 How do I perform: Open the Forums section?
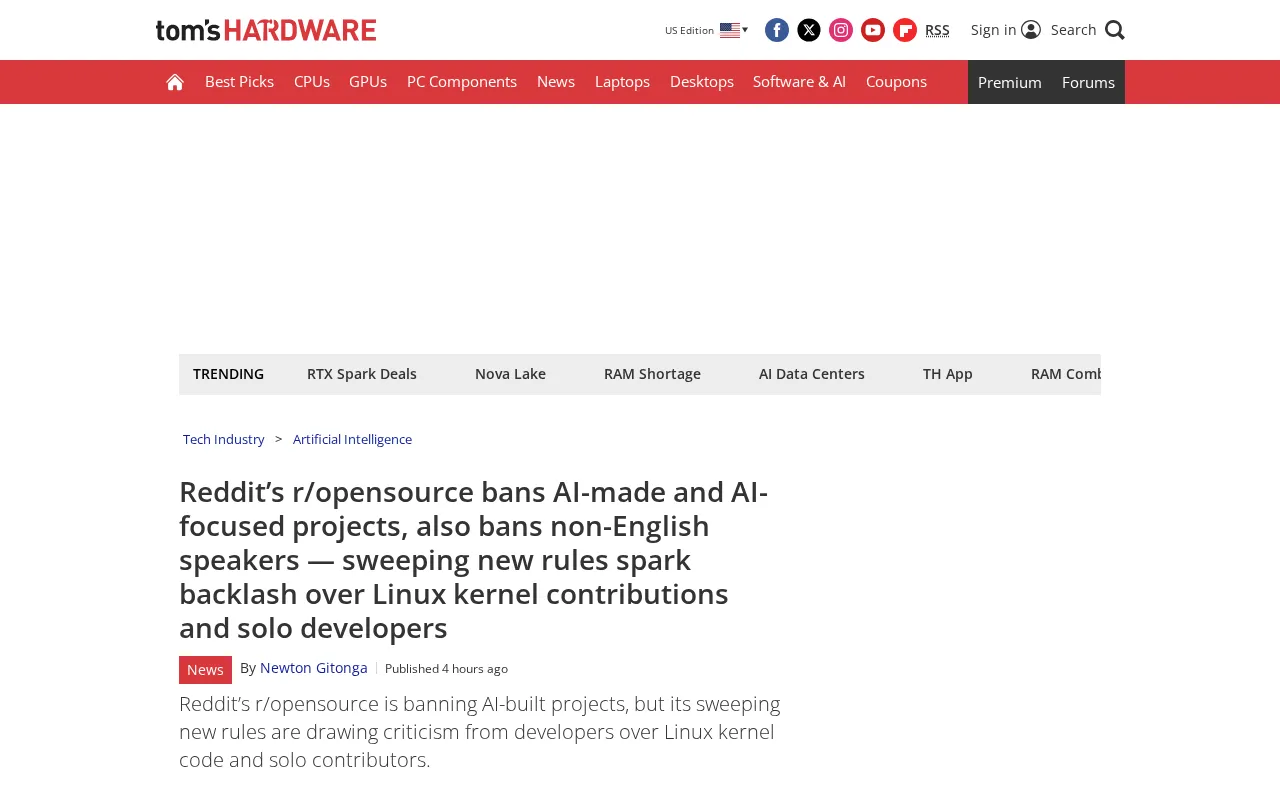point(1088,82)
